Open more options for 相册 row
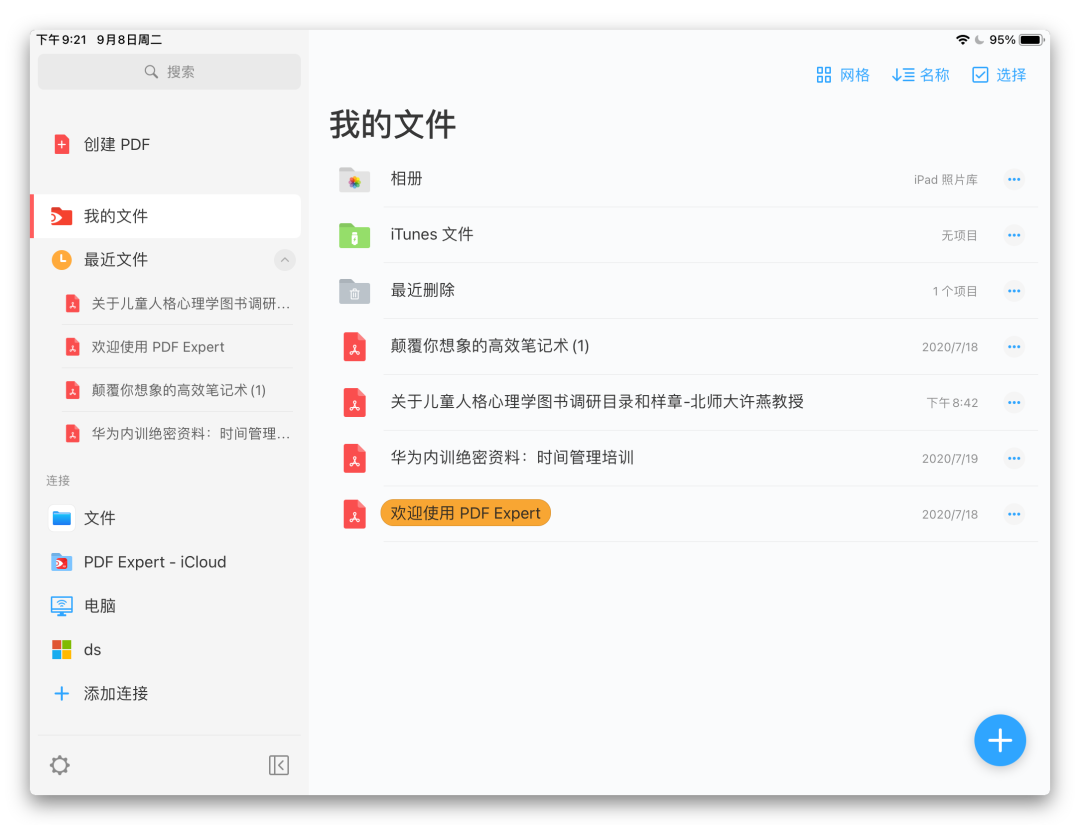1080x825 pixels. coord(1014,180)
